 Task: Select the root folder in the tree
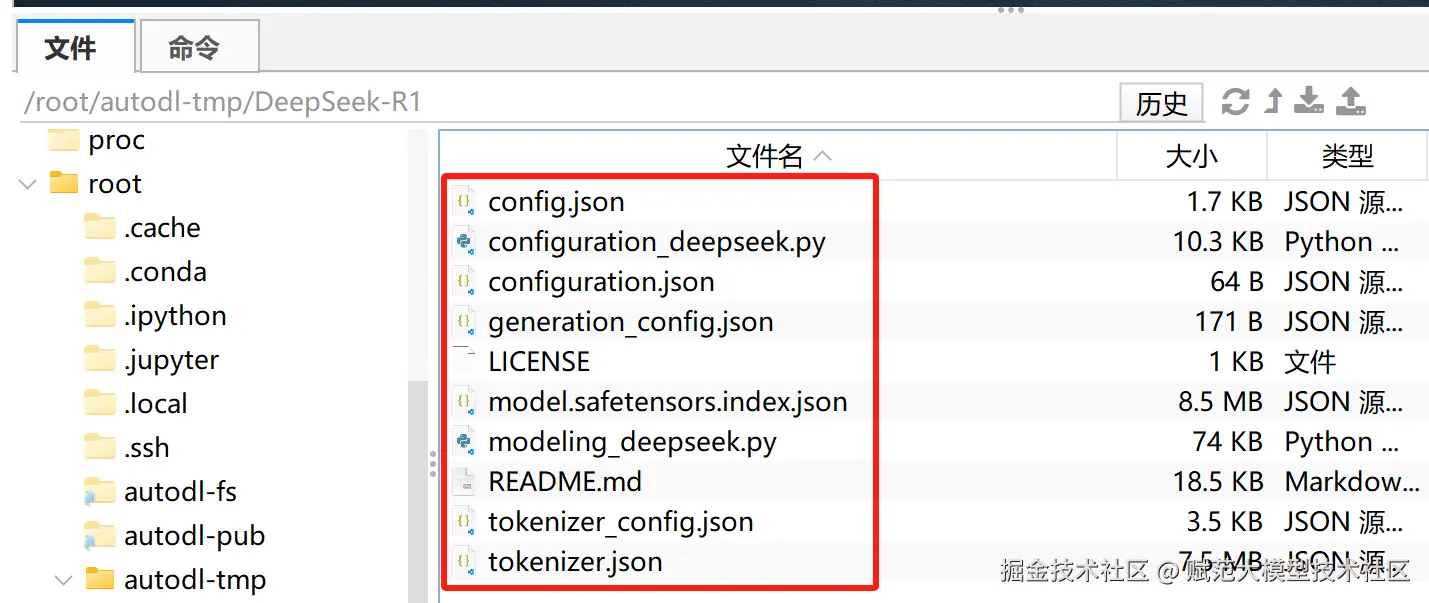(115, 184)
